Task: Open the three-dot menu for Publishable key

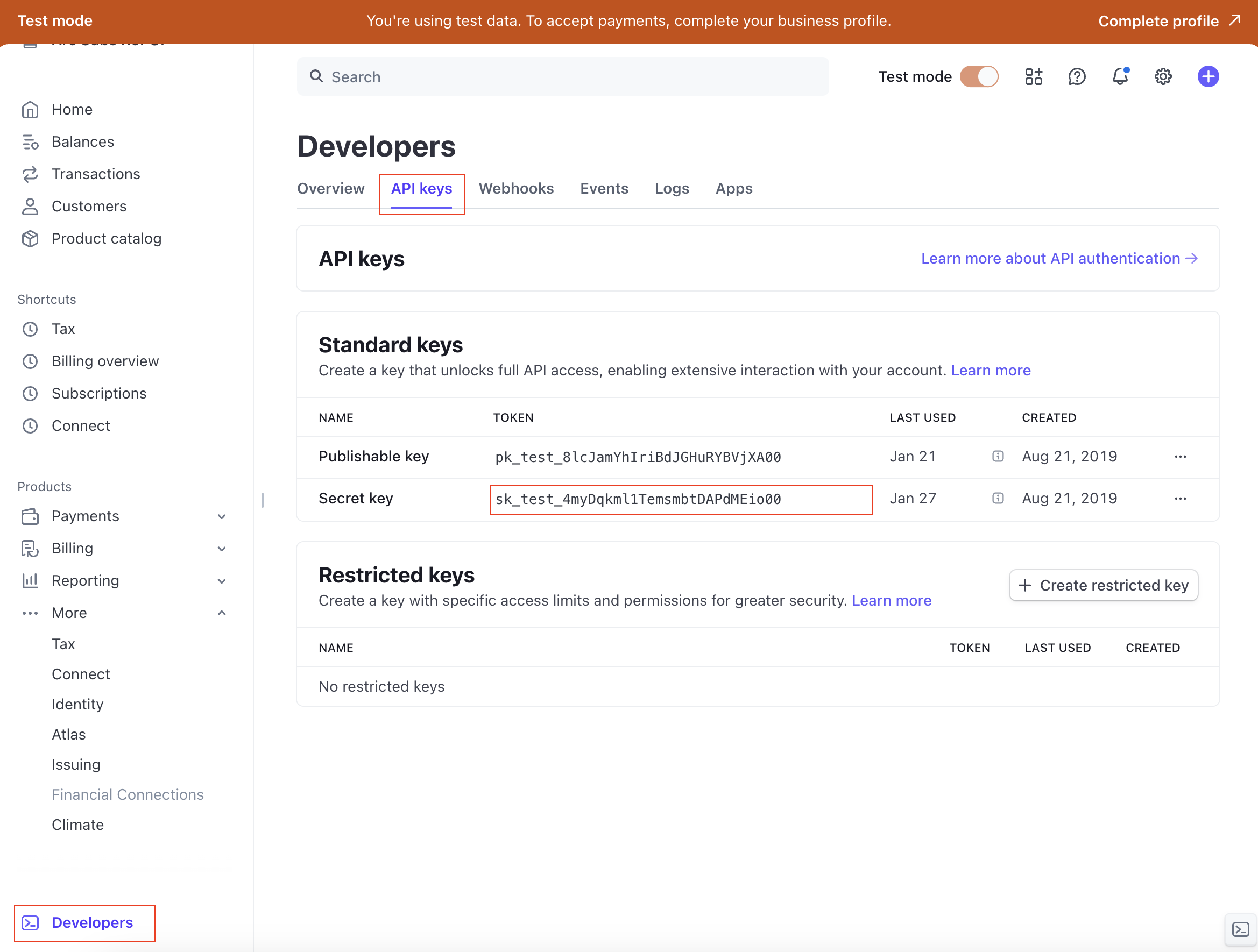Action: [x=1180, y=457]
